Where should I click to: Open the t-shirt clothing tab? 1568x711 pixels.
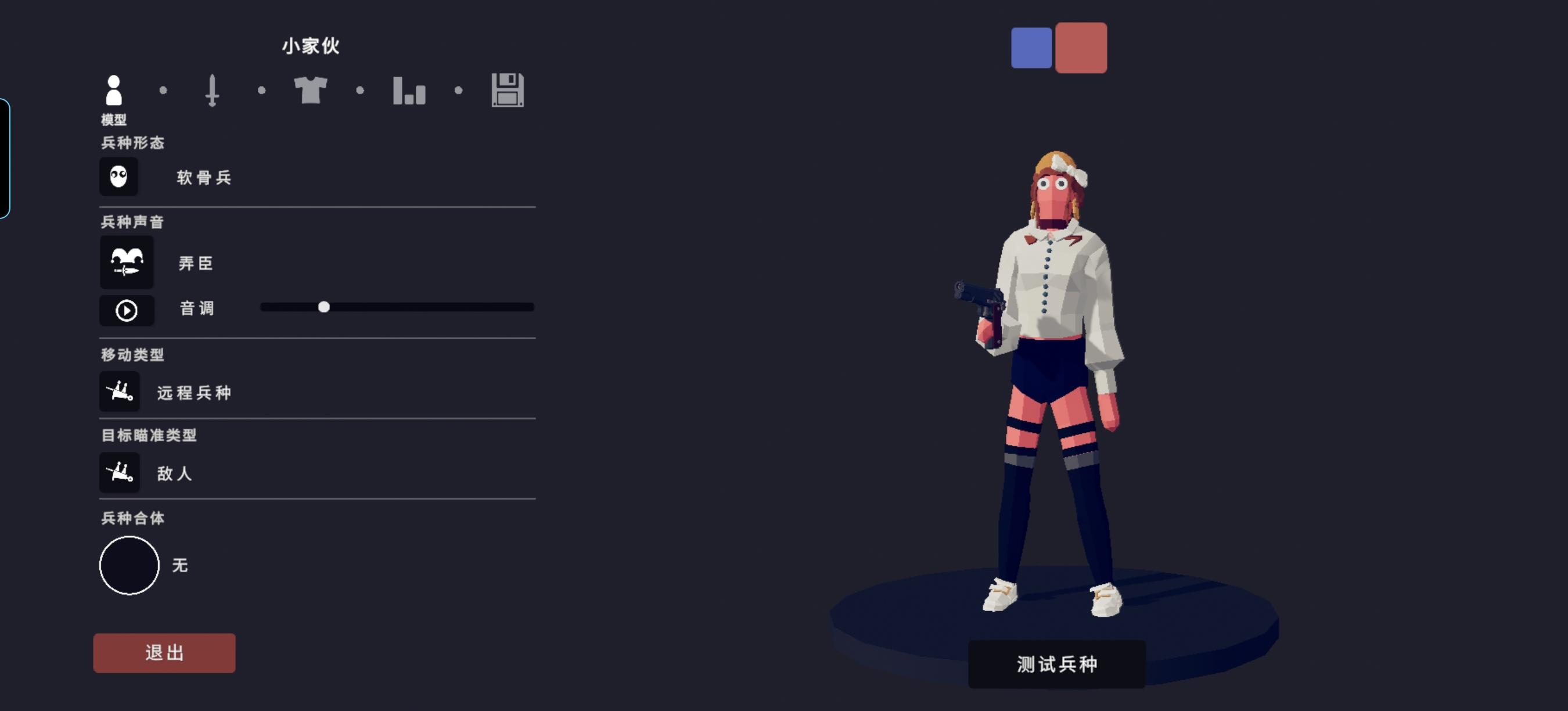tap(311, 90)
